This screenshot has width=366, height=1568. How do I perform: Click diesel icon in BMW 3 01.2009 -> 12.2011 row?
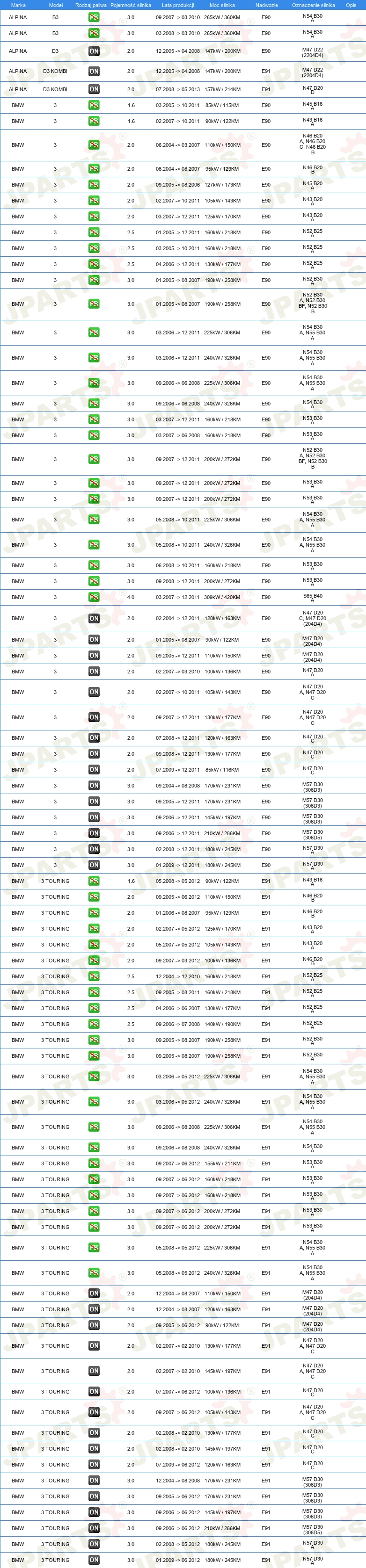click(x=94, y=865)
